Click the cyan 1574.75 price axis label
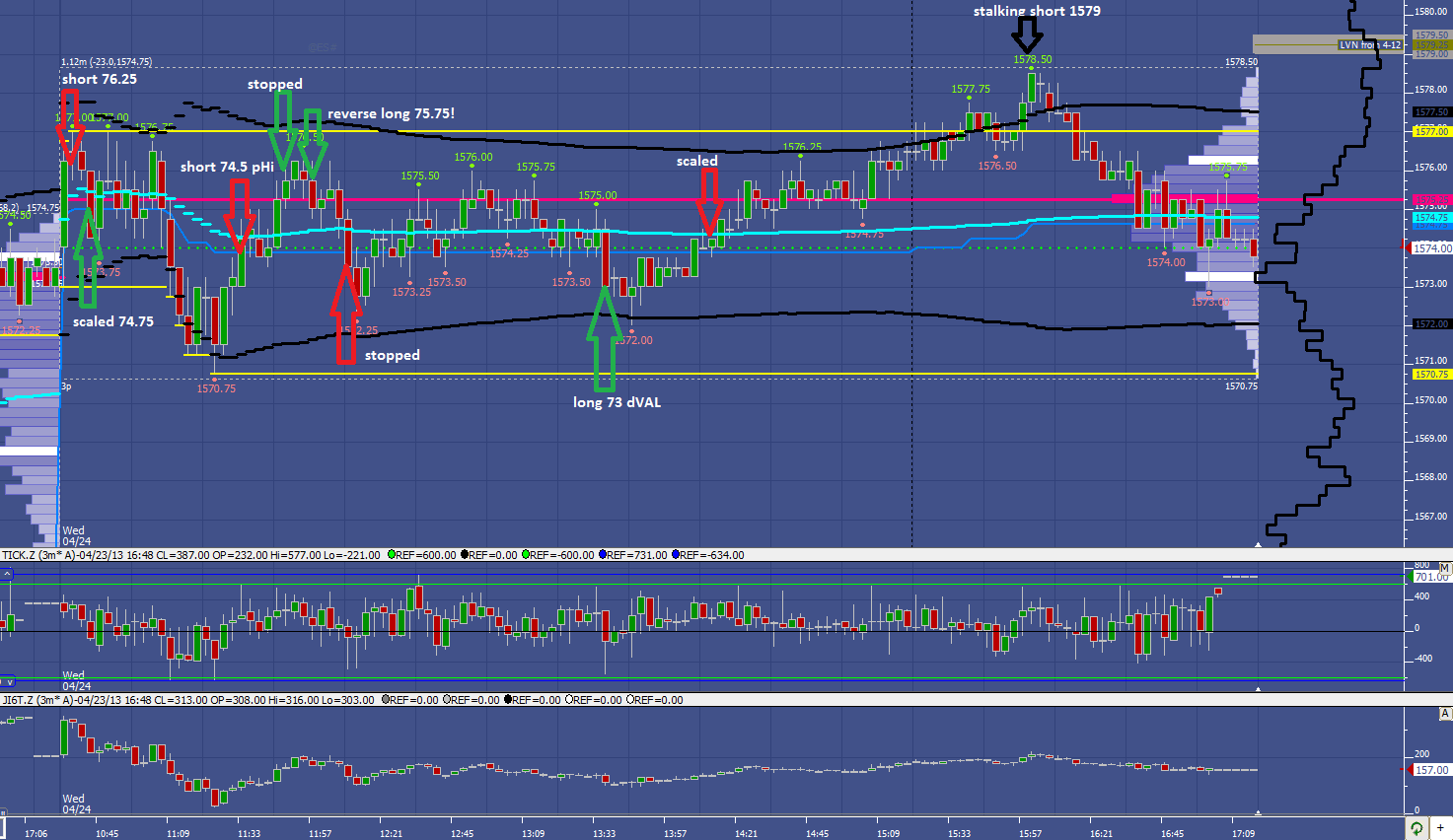1453x840 pixels. click(1431, 218)
